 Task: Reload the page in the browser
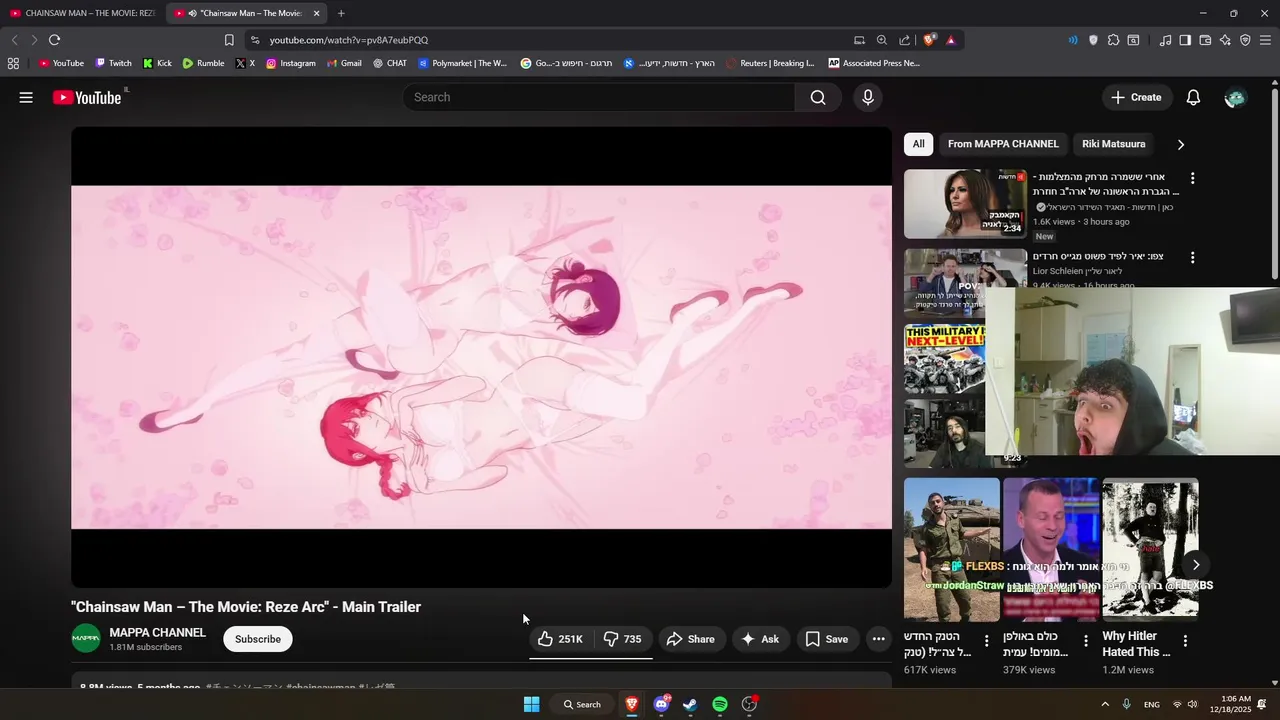tap(54, 40)
